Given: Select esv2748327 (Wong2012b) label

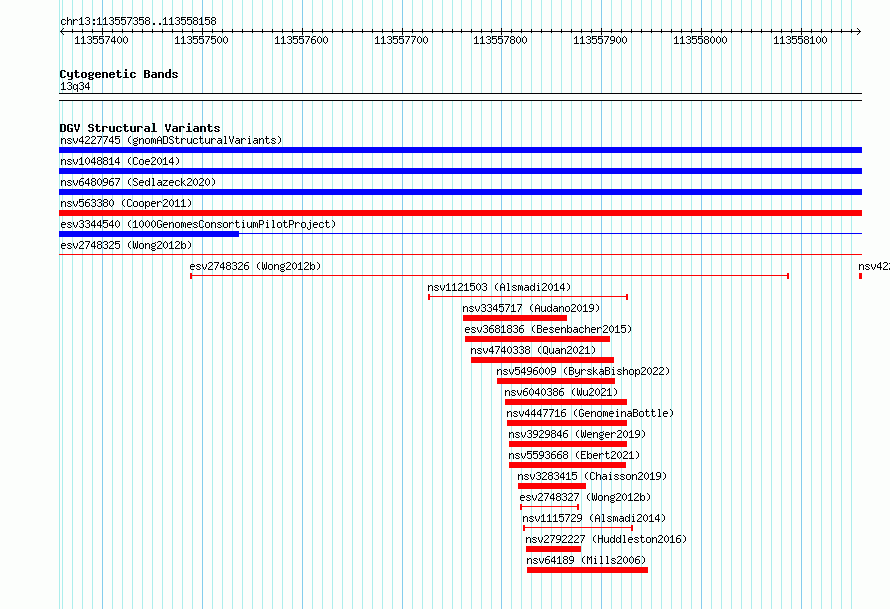Looking at the screenshot, I should [585, 497].
